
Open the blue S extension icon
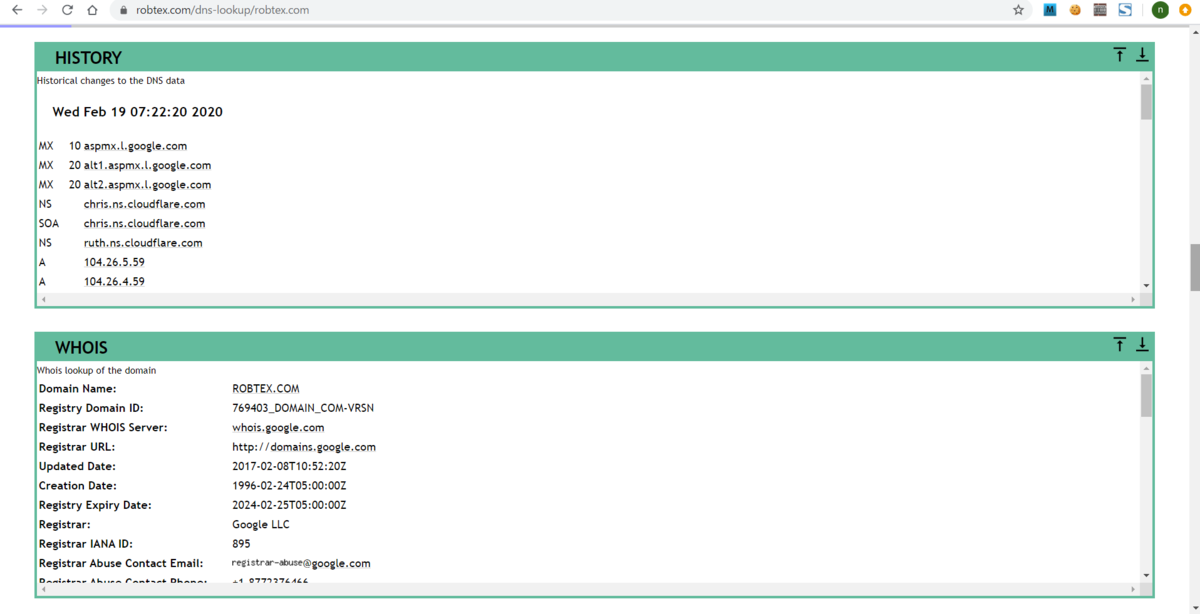(1126, 10)
